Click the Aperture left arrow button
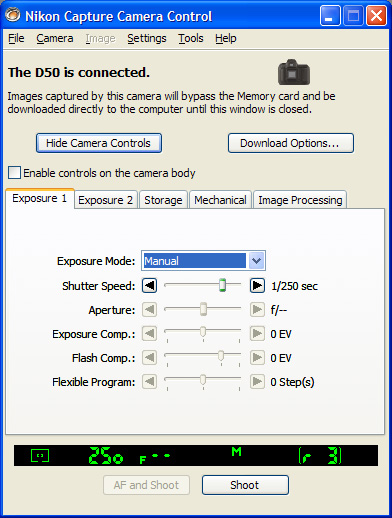The height and width of the screenshot is (518, 392). [x=149, y=310]
